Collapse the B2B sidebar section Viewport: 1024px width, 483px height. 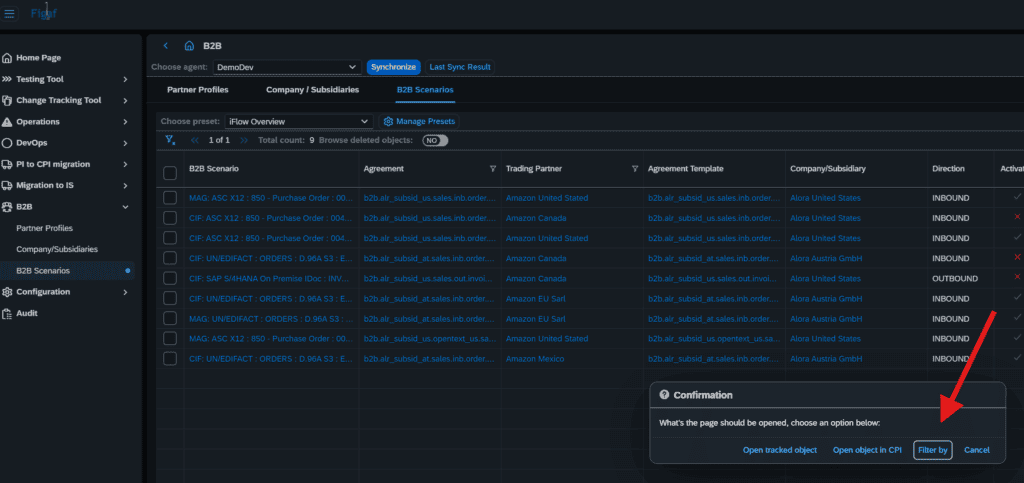[125, 207]
